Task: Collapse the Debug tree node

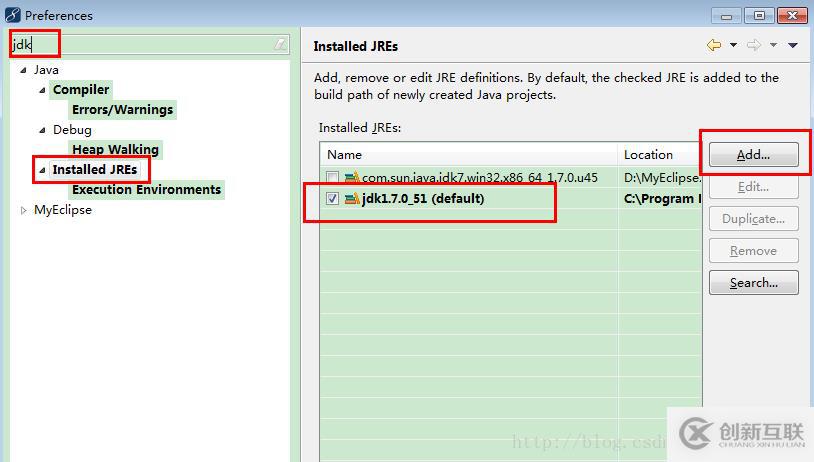Action: 43,130
